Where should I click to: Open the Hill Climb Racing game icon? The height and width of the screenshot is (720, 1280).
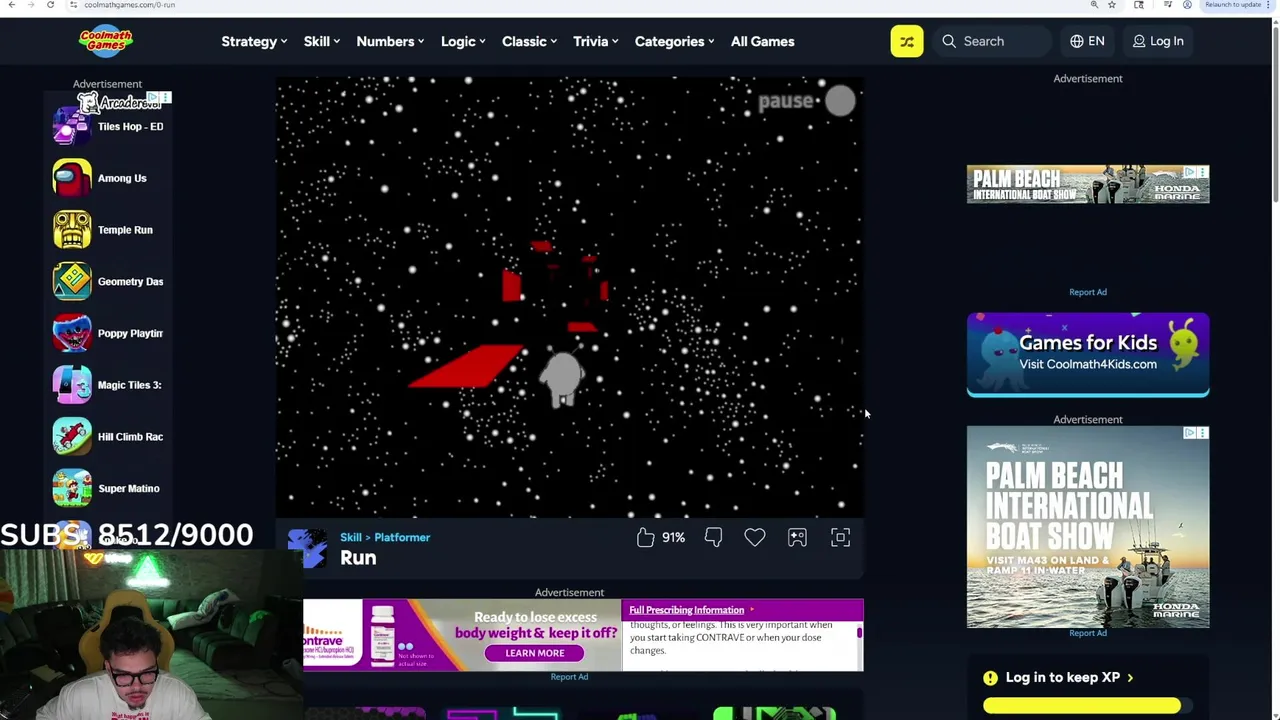[72, 437]
